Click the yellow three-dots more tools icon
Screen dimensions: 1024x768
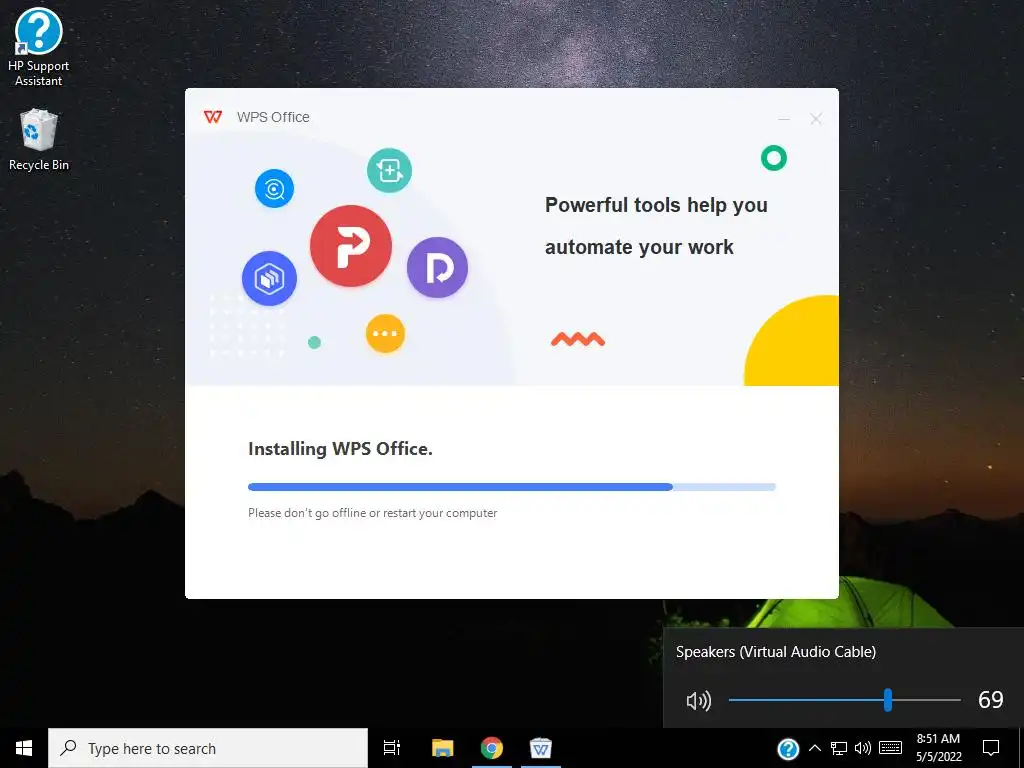(x=385, y=334)
